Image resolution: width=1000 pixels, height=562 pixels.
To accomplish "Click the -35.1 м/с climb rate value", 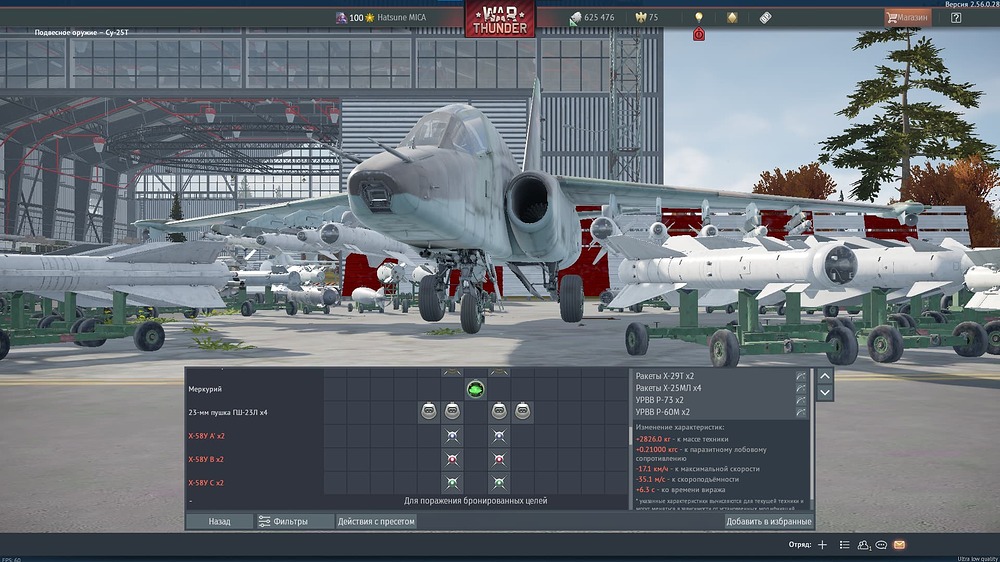I will point(651,479).
